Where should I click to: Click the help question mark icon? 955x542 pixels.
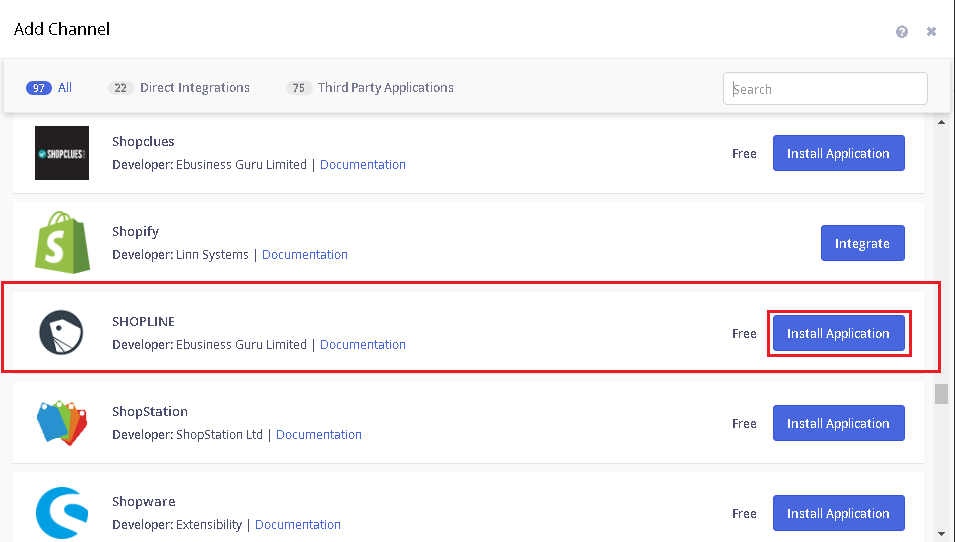tap(901, 32)
